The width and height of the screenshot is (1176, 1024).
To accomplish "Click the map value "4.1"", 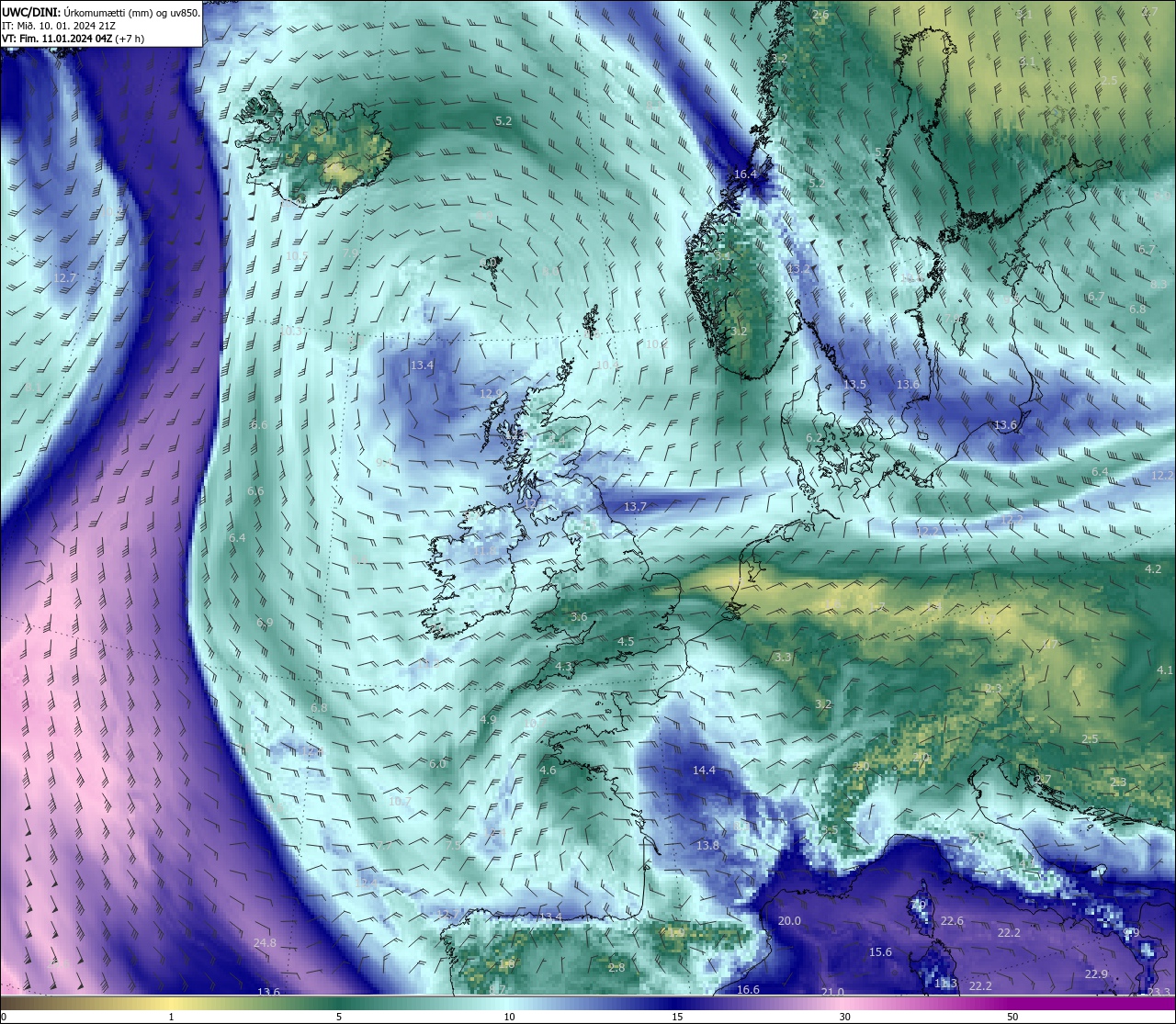I will [x=1165, y=670].
